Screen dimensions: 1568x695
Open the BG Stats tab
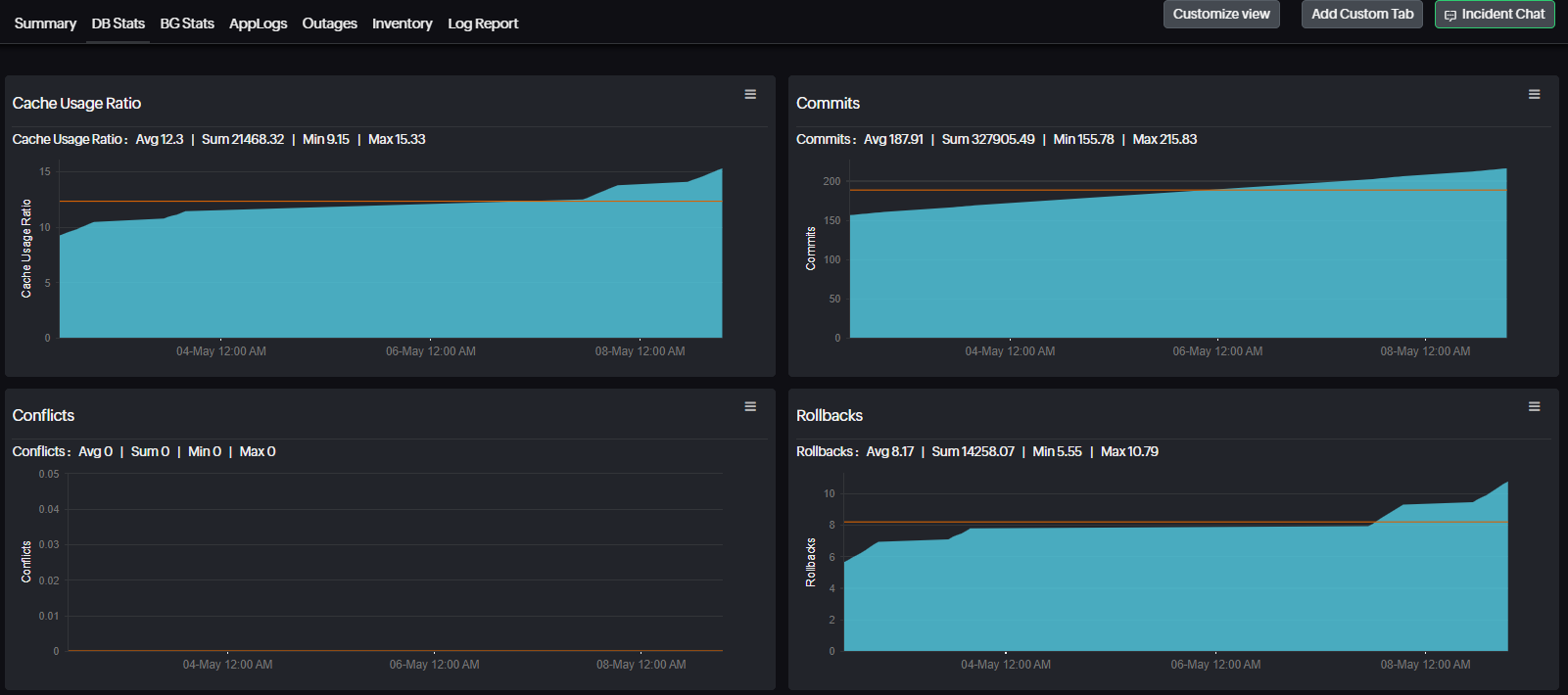tap(187, 23)
